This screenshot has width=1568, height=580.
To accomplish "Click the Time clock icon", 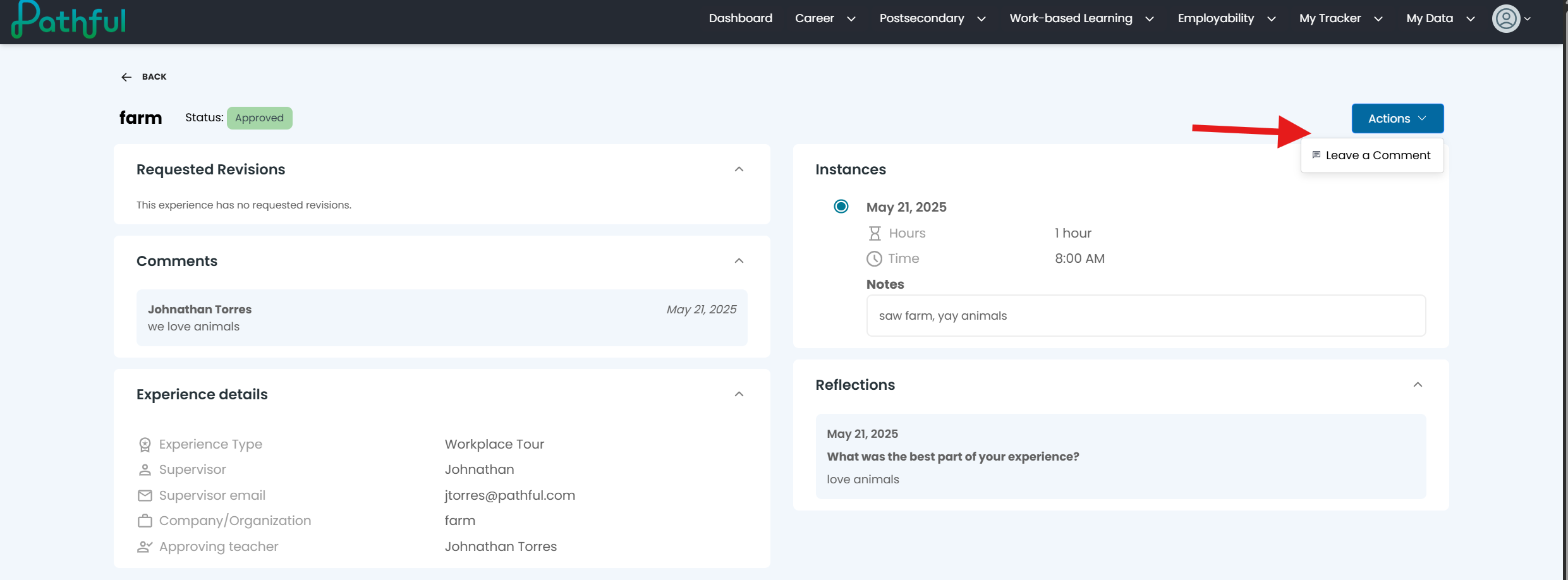I will [x=874, y=258].
